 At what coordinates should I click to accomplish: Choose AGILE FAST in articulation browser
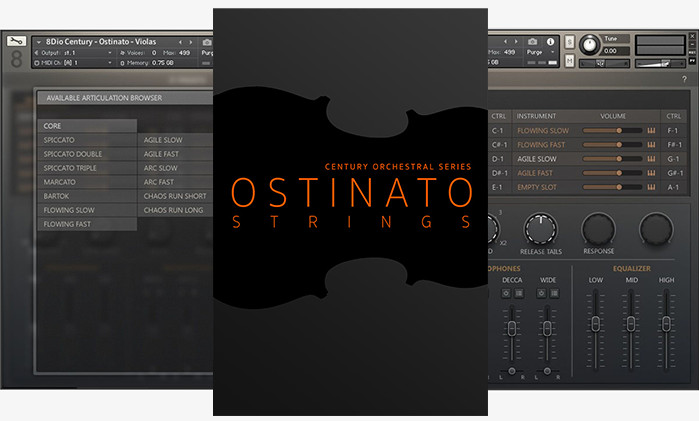(x=175, y=154)
